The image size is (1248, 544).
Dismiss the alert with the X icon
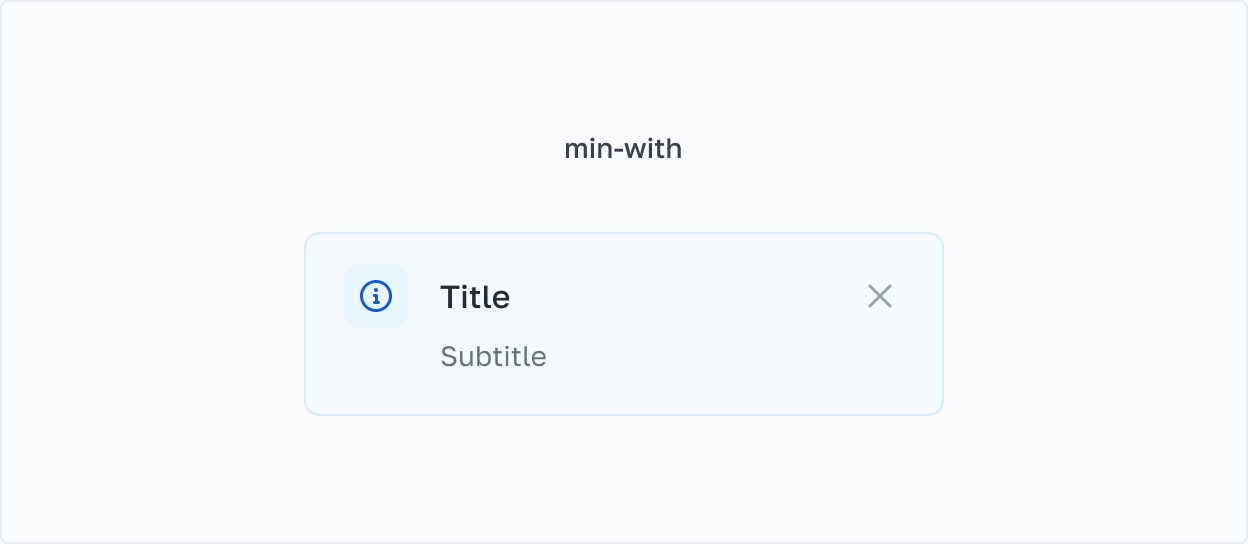tap(880, 296)
